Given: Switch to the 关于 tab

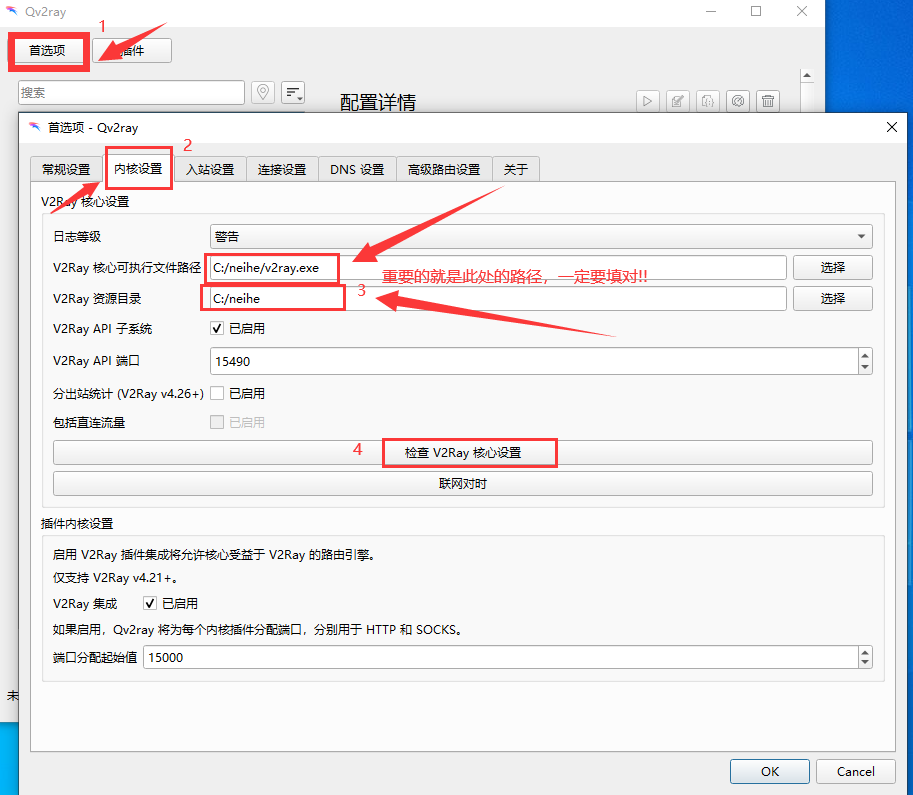Looking at the screenshot, I should coord(516,169).
